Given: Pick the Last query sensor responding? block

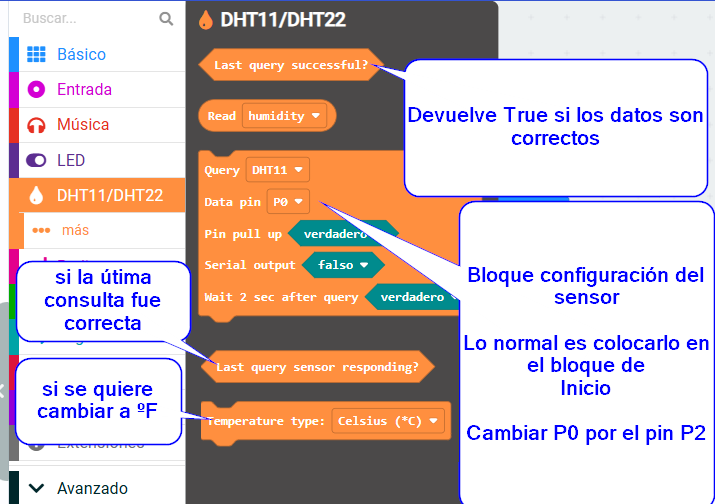Looking at the screenshot, I should 316,367.
